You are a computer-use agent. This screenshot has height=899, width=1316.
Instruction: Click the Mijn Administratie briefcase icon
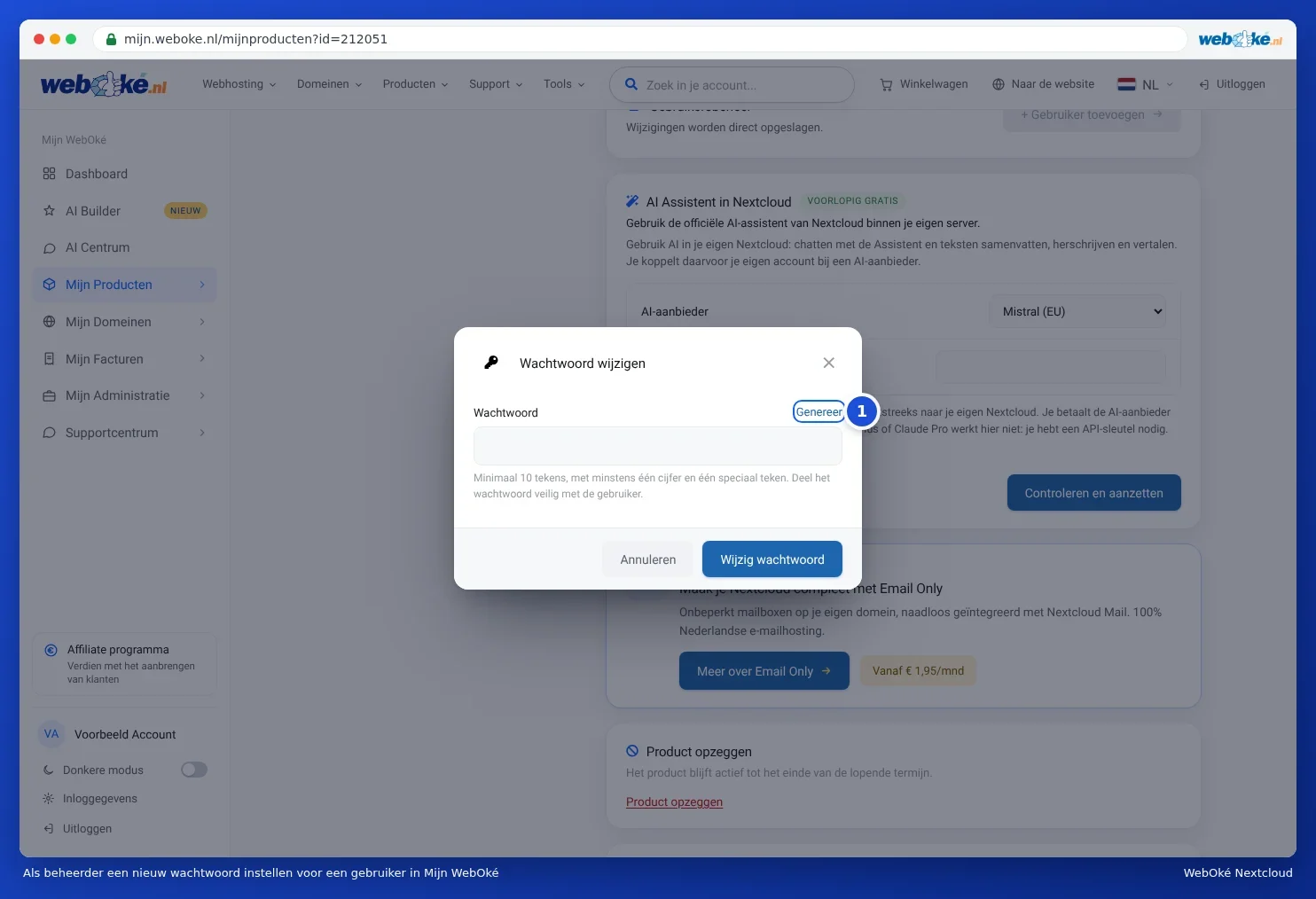(49, 395)
